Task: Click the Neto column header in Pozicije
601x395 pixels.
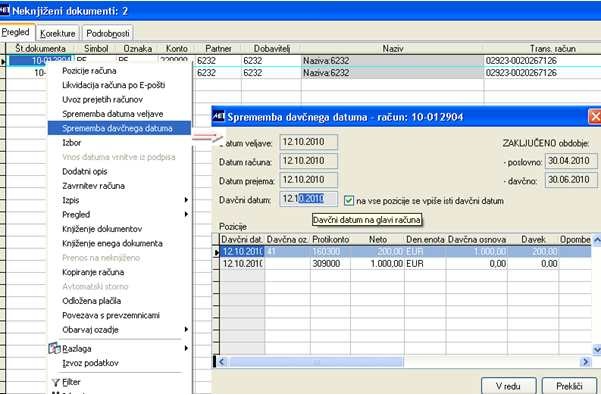Action: pyautogui.click(x=378, y=239)
